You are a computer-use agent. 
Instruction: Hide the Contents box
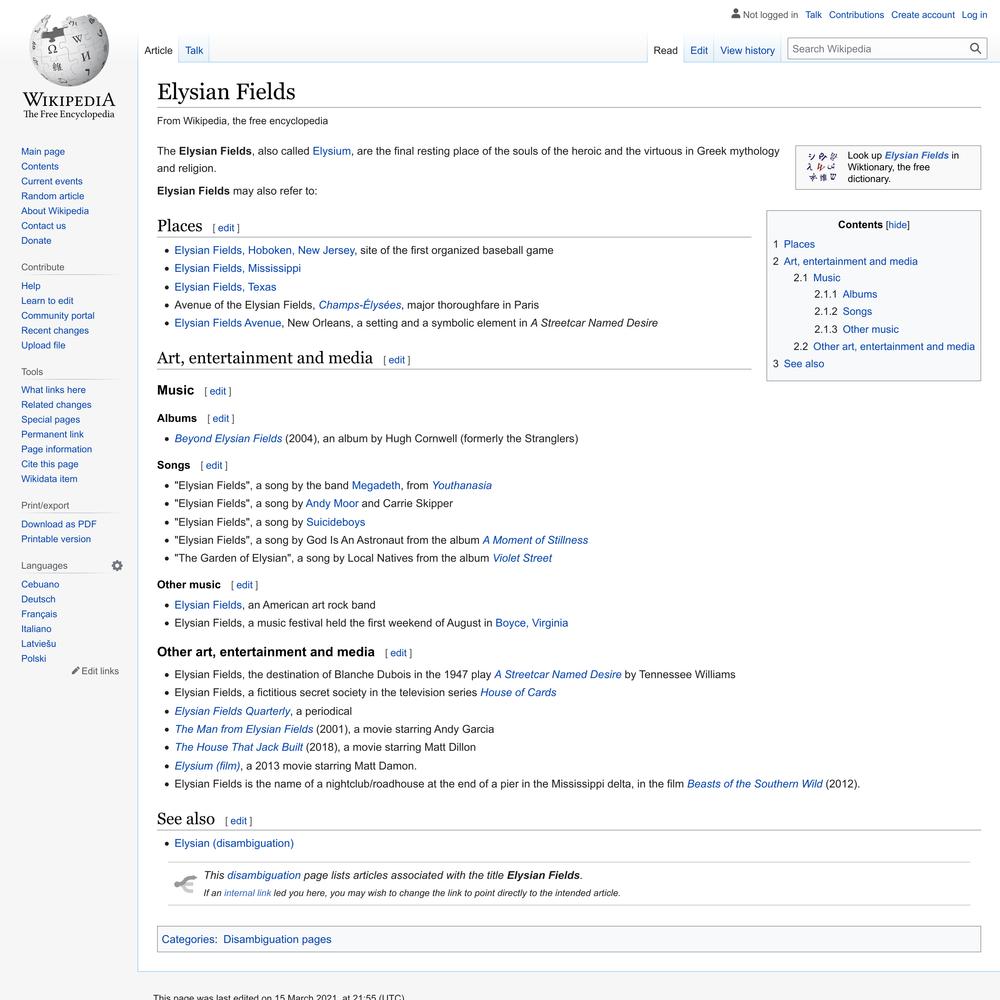coord(897,224)
